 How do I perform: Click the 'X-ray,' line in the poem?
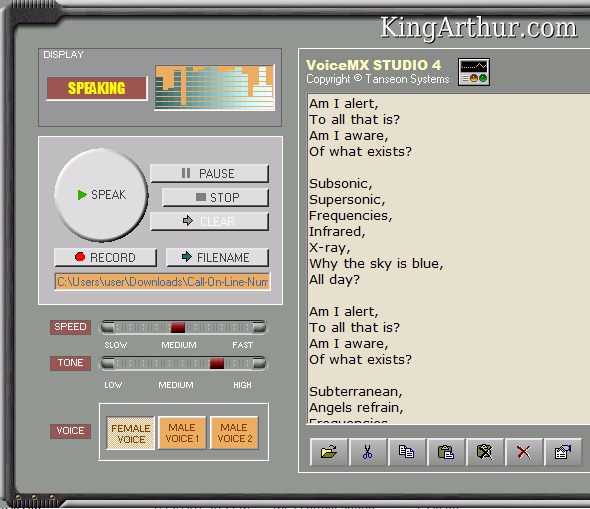[330, 248]
